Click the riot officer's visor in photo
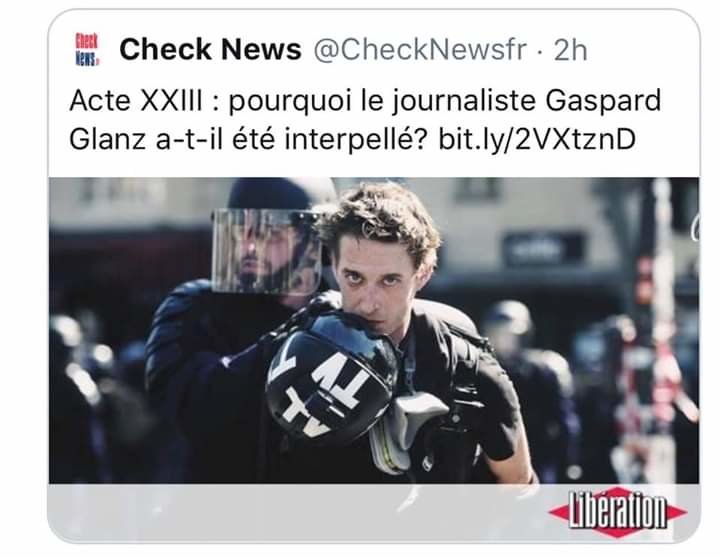The image size is (720, 558). pyautogui.click(x=266, y=251)
